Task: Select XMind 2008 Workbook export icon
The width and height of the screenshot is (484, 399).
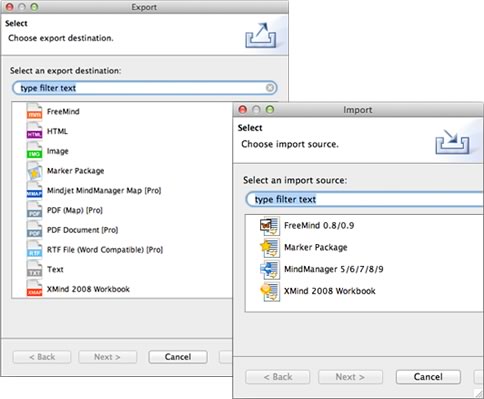Action: coord(34,289)
